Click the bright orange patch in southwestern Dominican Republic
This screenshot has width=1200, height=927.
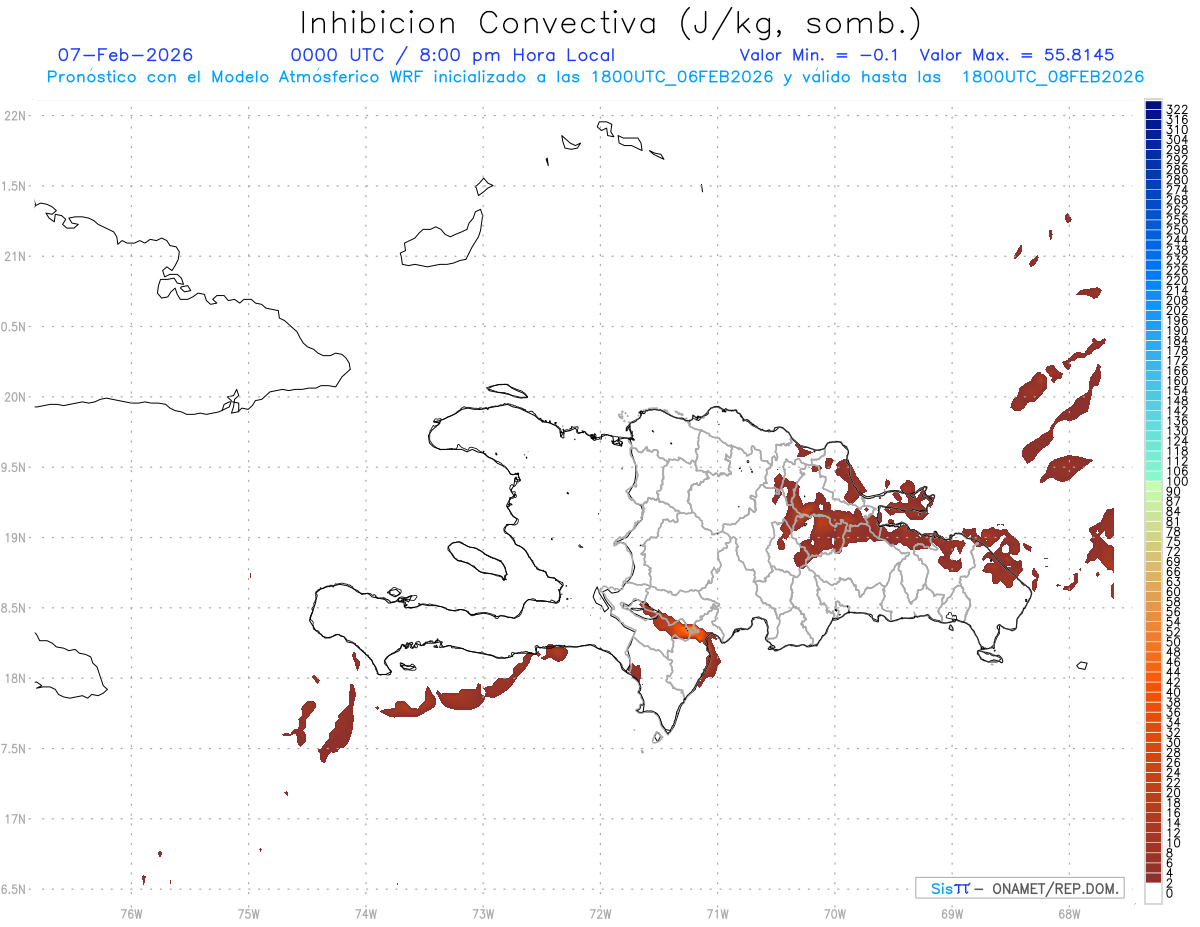(x=688, y=631)
